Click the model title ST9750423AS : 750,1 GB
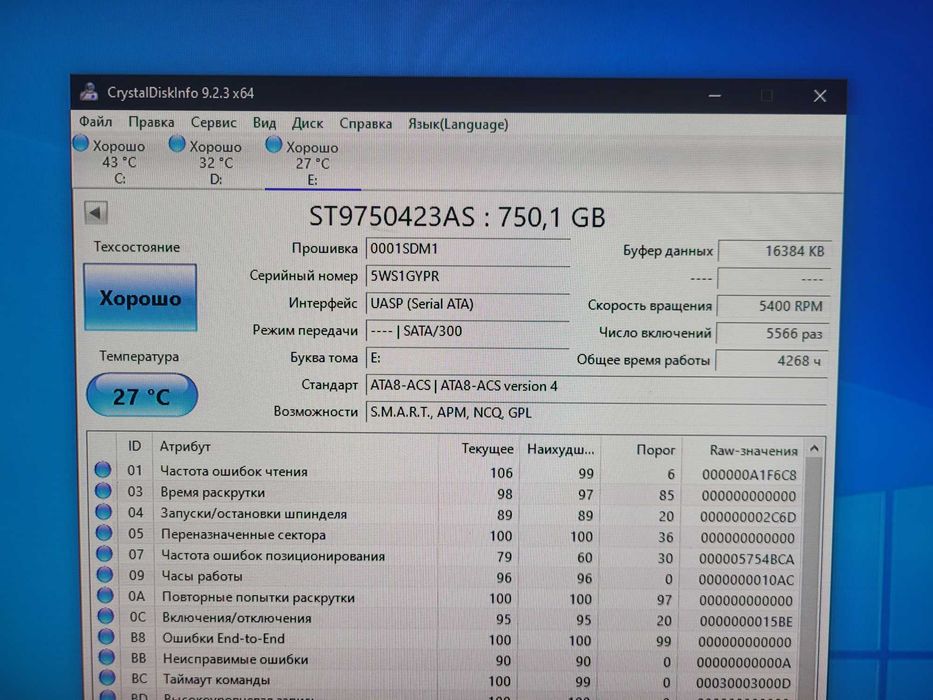This screenshot has height=700, width=933. [457, 217]
